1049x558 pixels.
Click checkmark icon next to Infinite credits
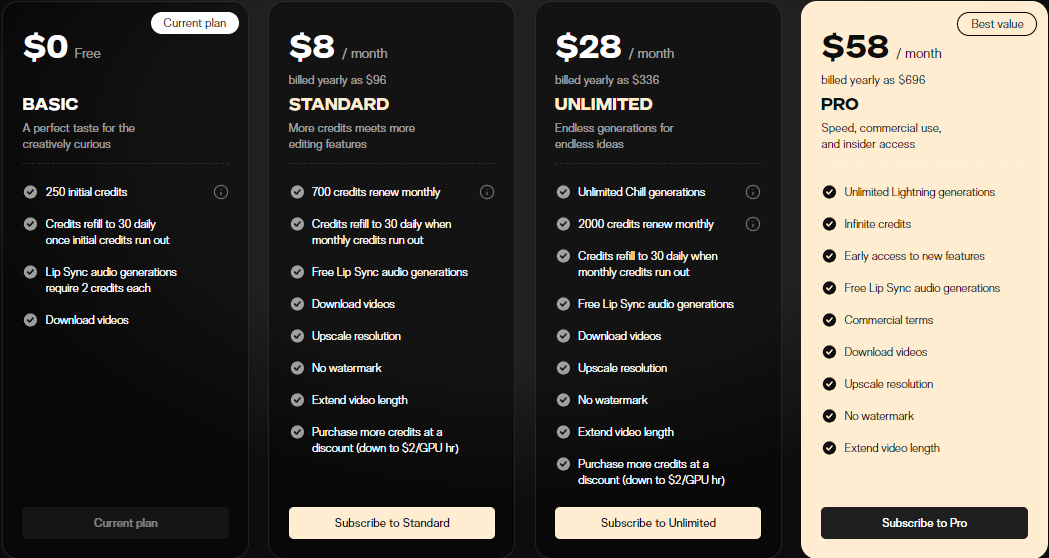click(x=829, y=224)
